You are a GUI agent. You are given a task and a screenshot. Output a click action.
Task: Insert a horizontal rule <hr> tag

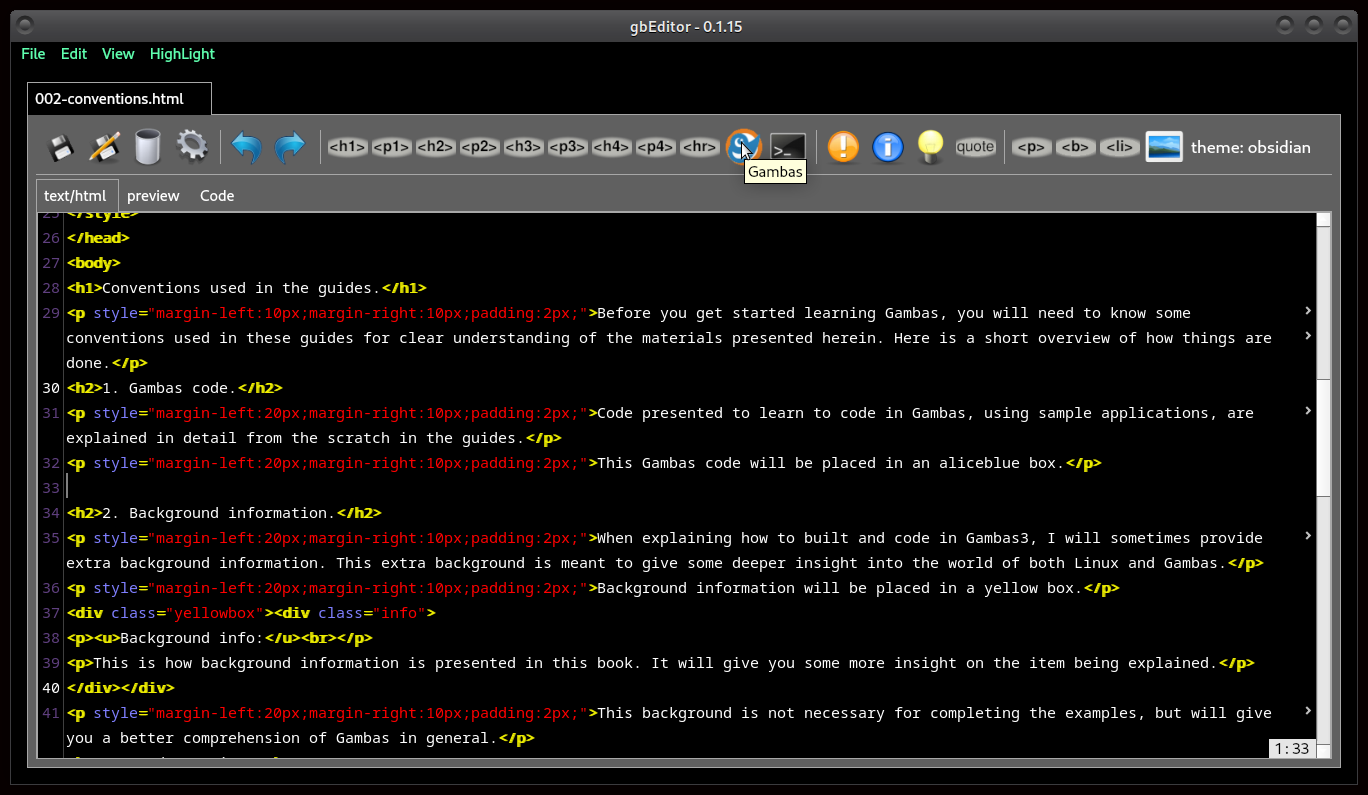(x=699, y=147)
